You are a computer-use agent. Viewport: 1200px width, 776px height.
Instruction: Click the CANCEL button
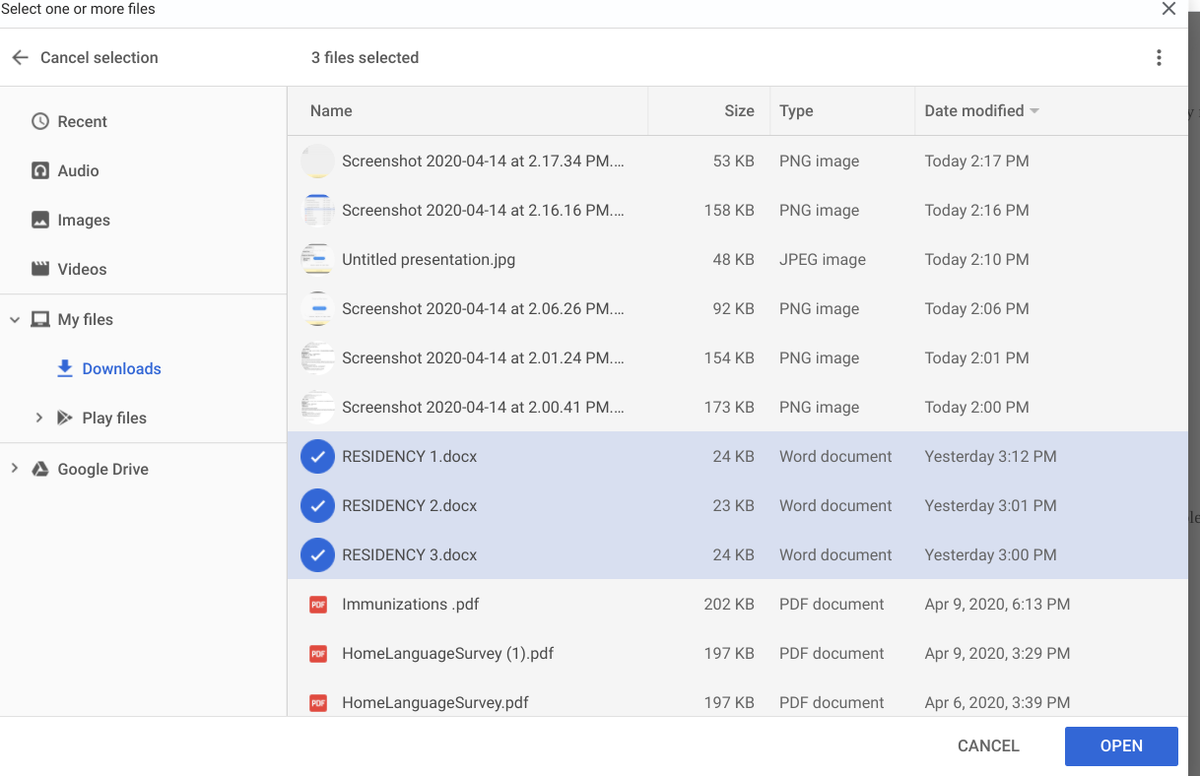[988, 745]
